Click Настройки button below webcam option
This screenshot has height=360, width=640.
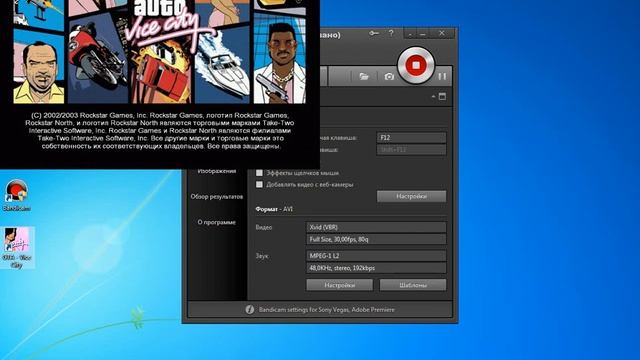pos(411,196)
